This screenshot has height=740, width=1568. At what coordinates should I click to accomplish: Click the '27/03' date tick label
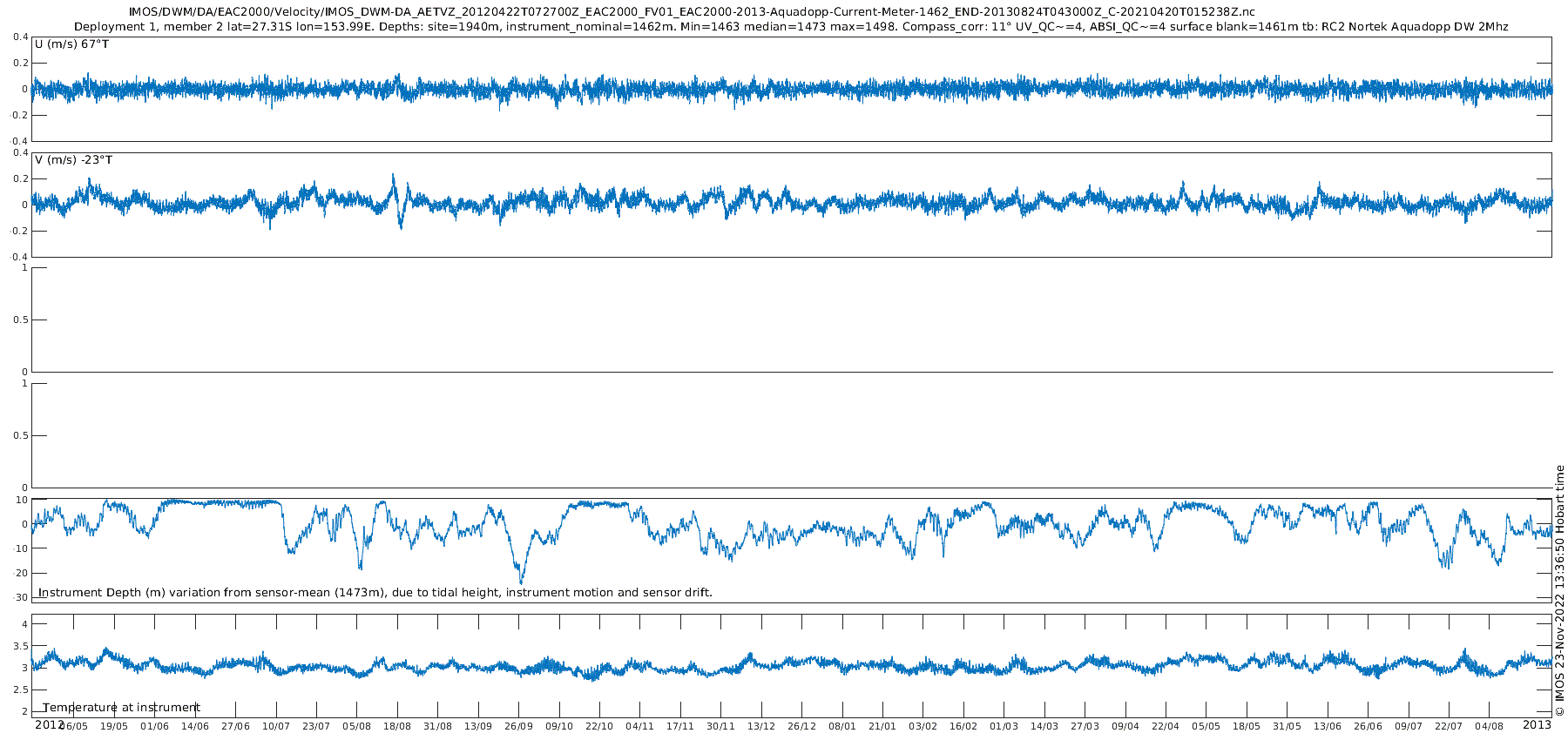click(1085, 726)
